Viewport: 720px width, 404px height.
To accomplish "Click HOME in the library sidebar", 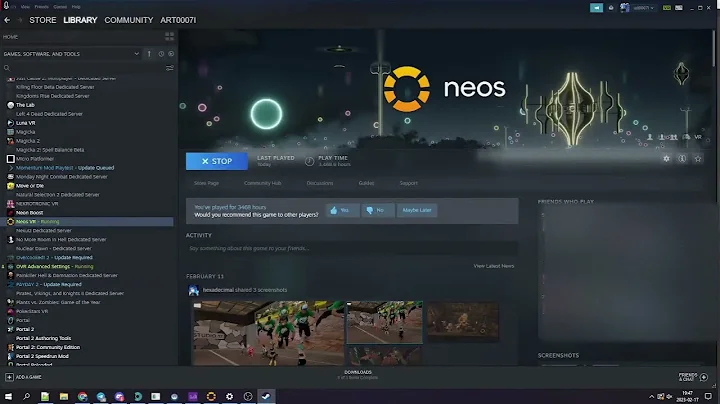I will tap(11, 37).
